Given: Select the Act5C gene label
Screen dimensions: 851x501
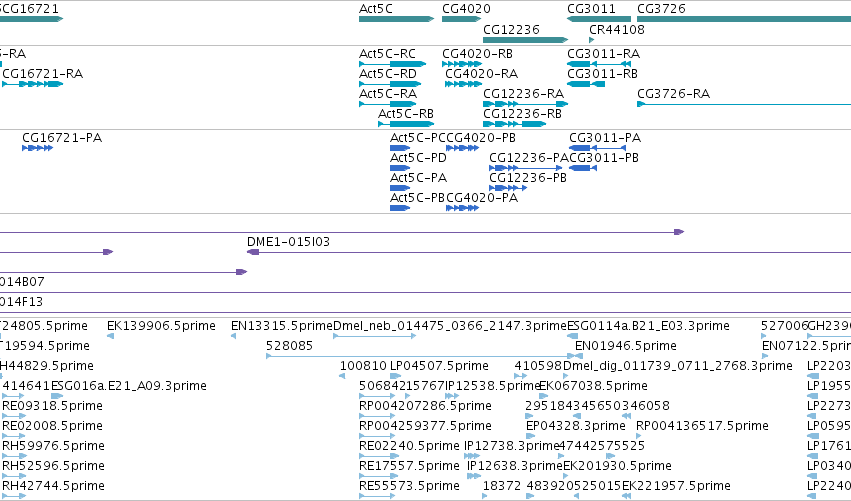Looking at the screenshot, I should pos(376,9).
